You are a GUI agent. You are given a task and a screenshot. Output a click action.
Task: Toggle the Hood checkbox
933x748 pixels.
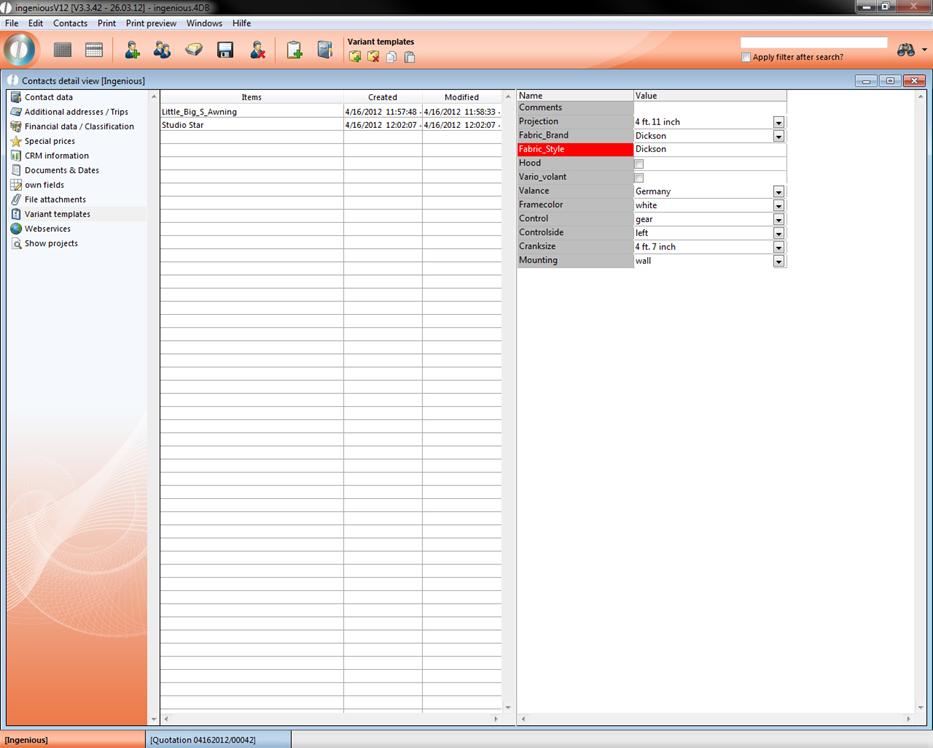[x=639, y=164]
